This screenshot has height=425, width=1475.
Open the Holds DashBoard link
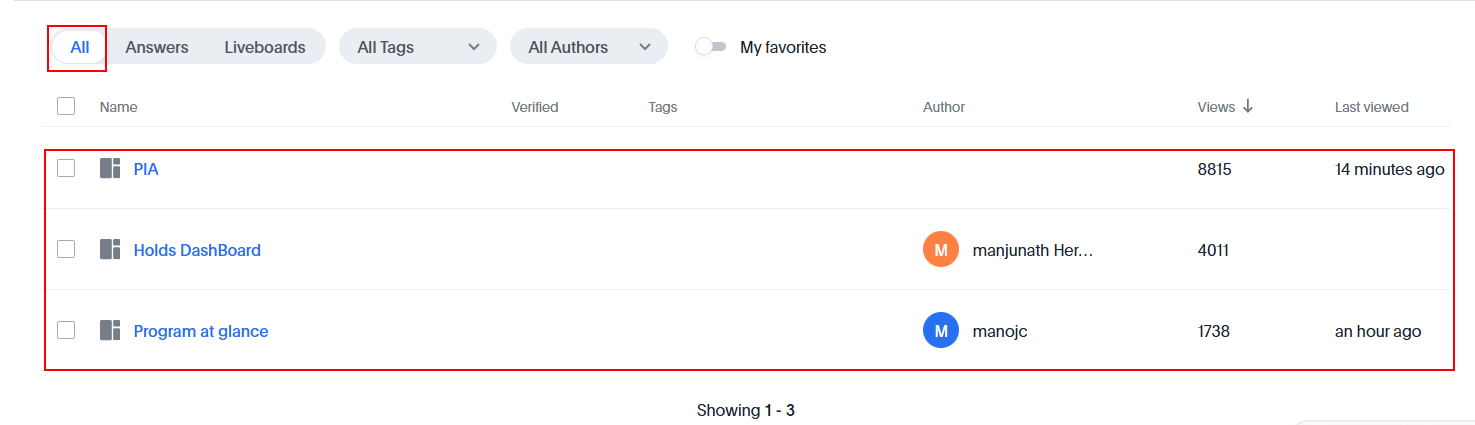[197, 250]
